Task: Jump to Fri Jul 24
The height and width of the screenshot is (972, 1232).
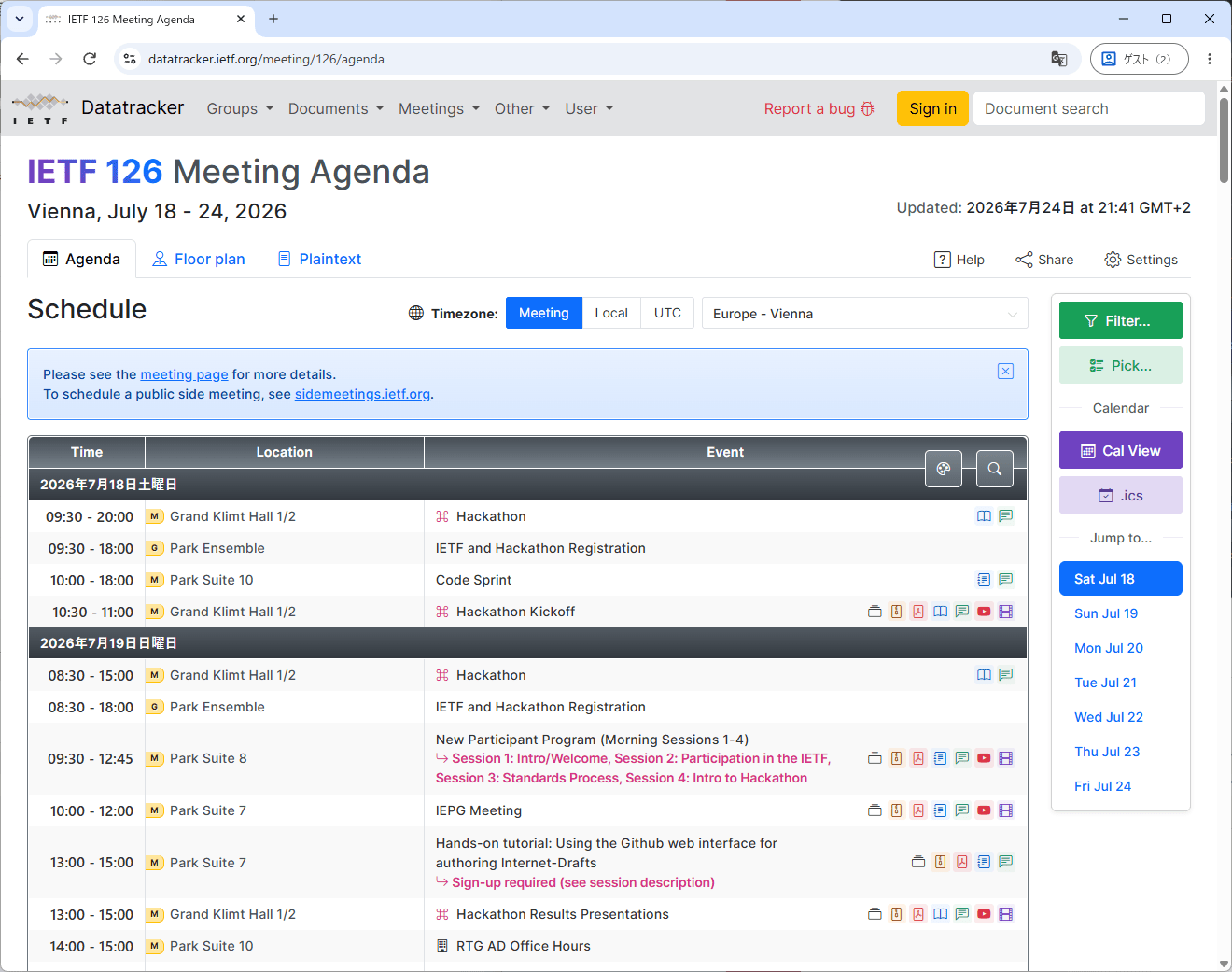Action: coord(1102,786)
